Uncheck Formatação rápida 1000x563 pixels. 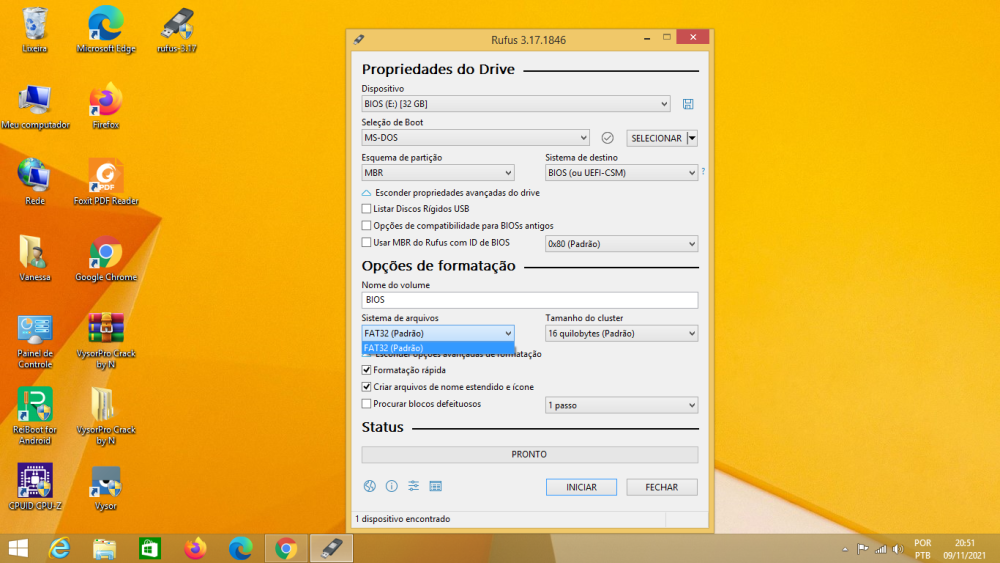[x=366, y=370]
